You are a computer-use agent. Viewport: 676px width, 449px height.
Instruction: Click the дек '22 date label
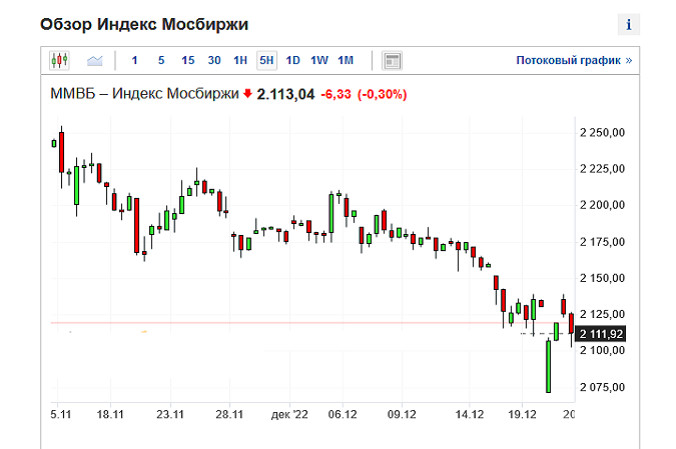click(290, 414)
